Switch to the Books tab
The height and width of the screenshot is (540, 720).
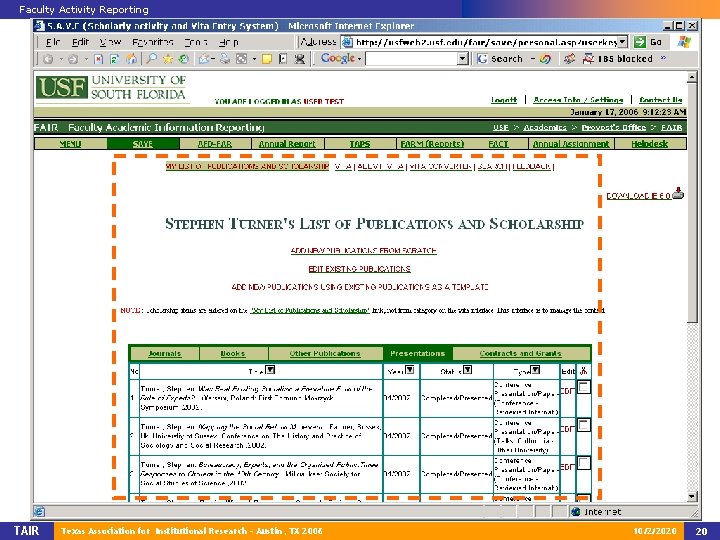tap(233, 354)
